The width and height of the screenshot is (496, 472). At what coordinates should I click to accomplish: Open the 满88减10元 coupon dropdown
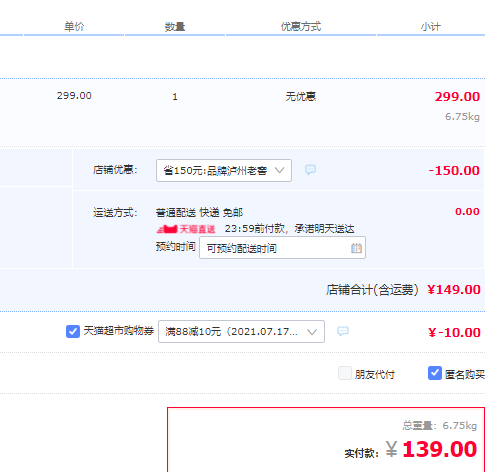tap(241, 331)
